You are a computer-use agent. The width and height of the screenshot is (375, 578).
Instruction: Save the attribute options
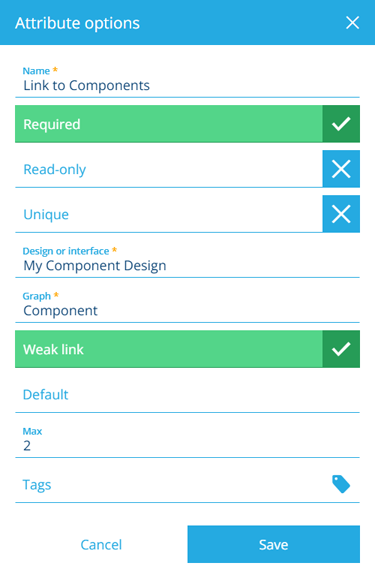click(274, 544)
